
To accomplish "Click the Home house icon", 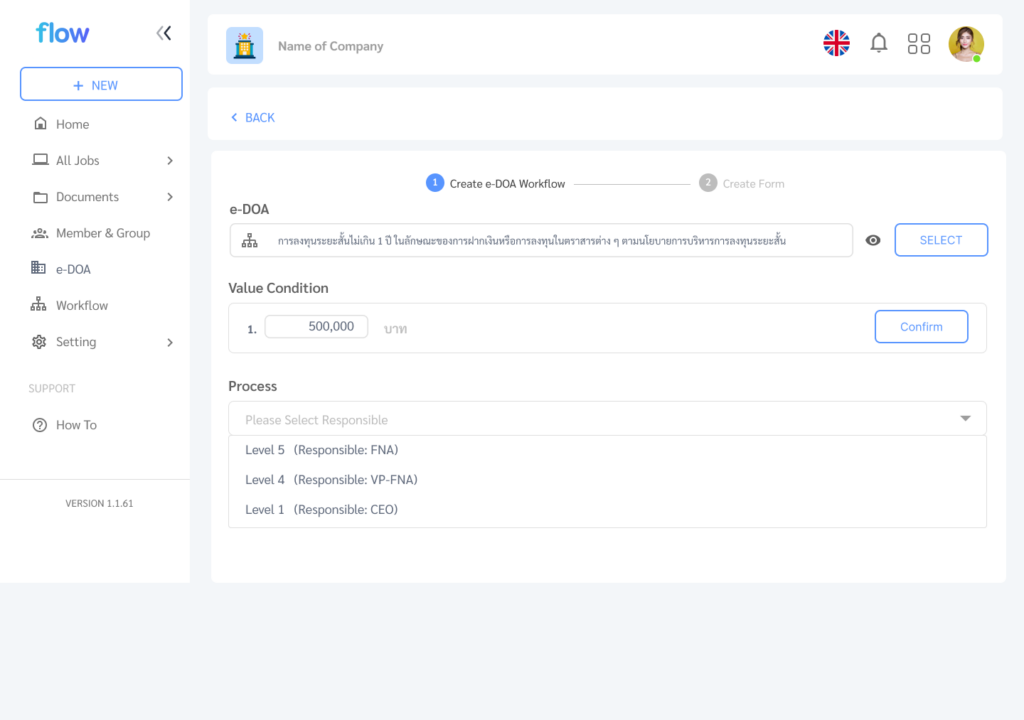I will coord(40,123).
